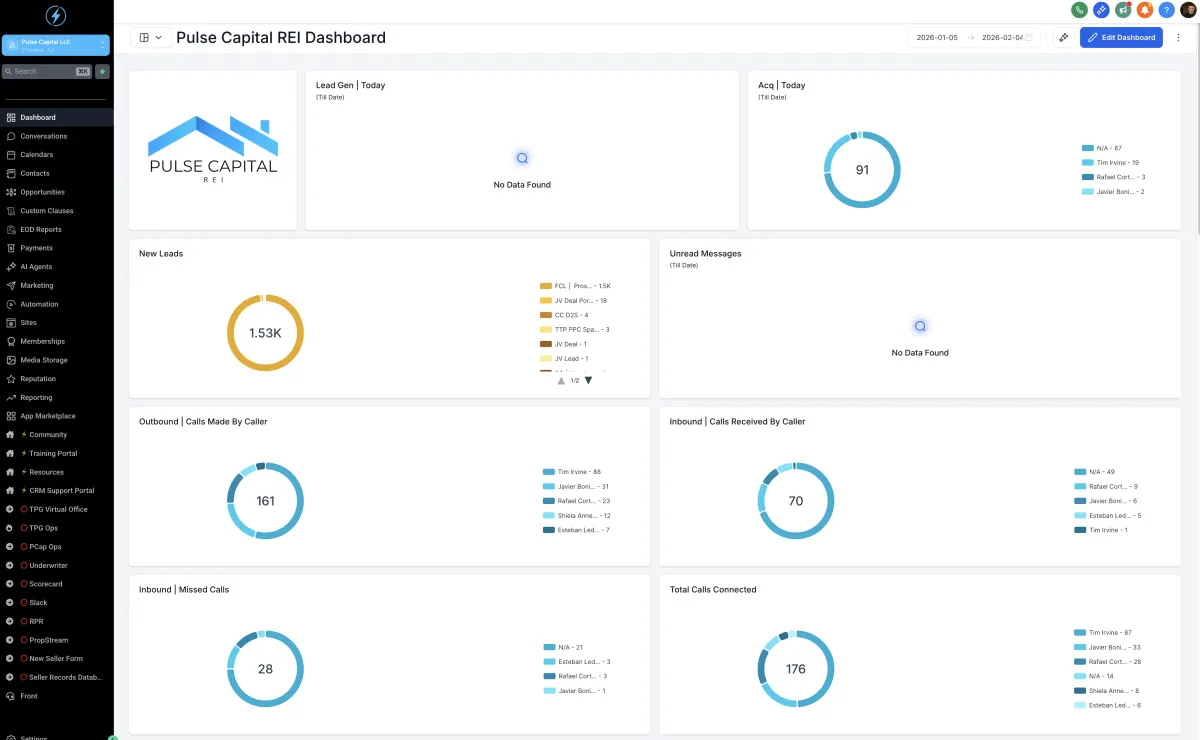Click the N/A - 21 legend entry

coord(563,647)
